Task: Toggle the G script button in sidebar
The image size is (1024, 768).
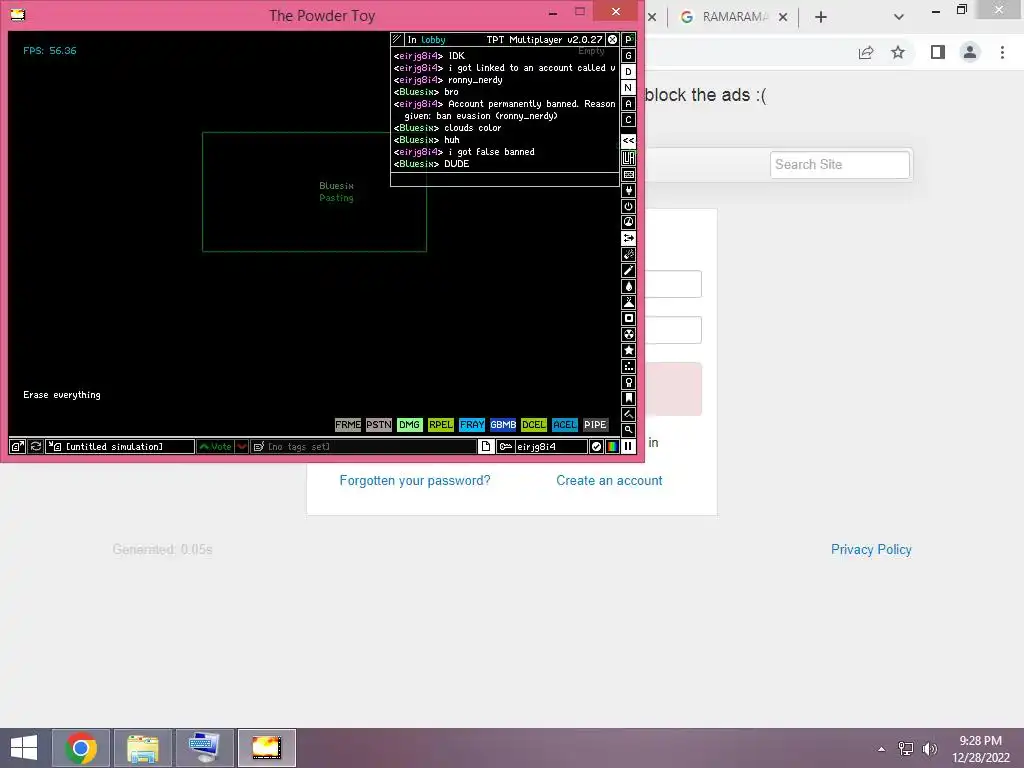Action: pyautogui.click(x=628, y=56)
